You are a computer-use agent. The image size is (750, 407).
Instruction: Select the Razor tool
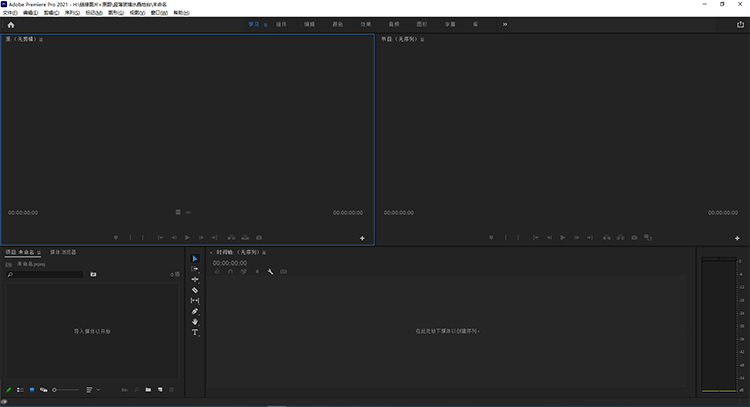(195, 290)
